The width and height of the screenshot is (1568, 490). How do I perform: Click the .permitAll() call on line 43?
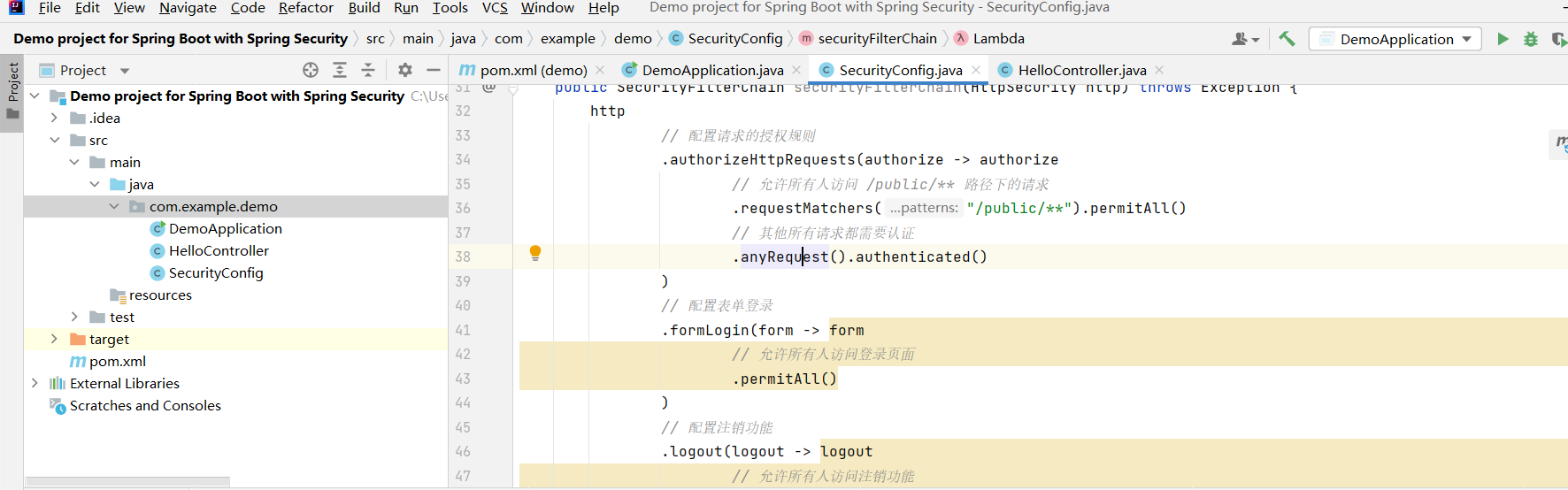[x=784, y=379]
